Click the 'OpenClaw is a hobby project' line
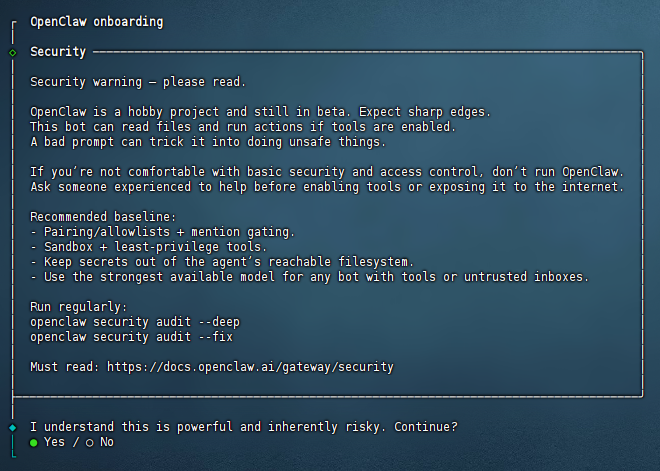Image resolution: width=660 pixels, height=471 pixels. (261, 112)
